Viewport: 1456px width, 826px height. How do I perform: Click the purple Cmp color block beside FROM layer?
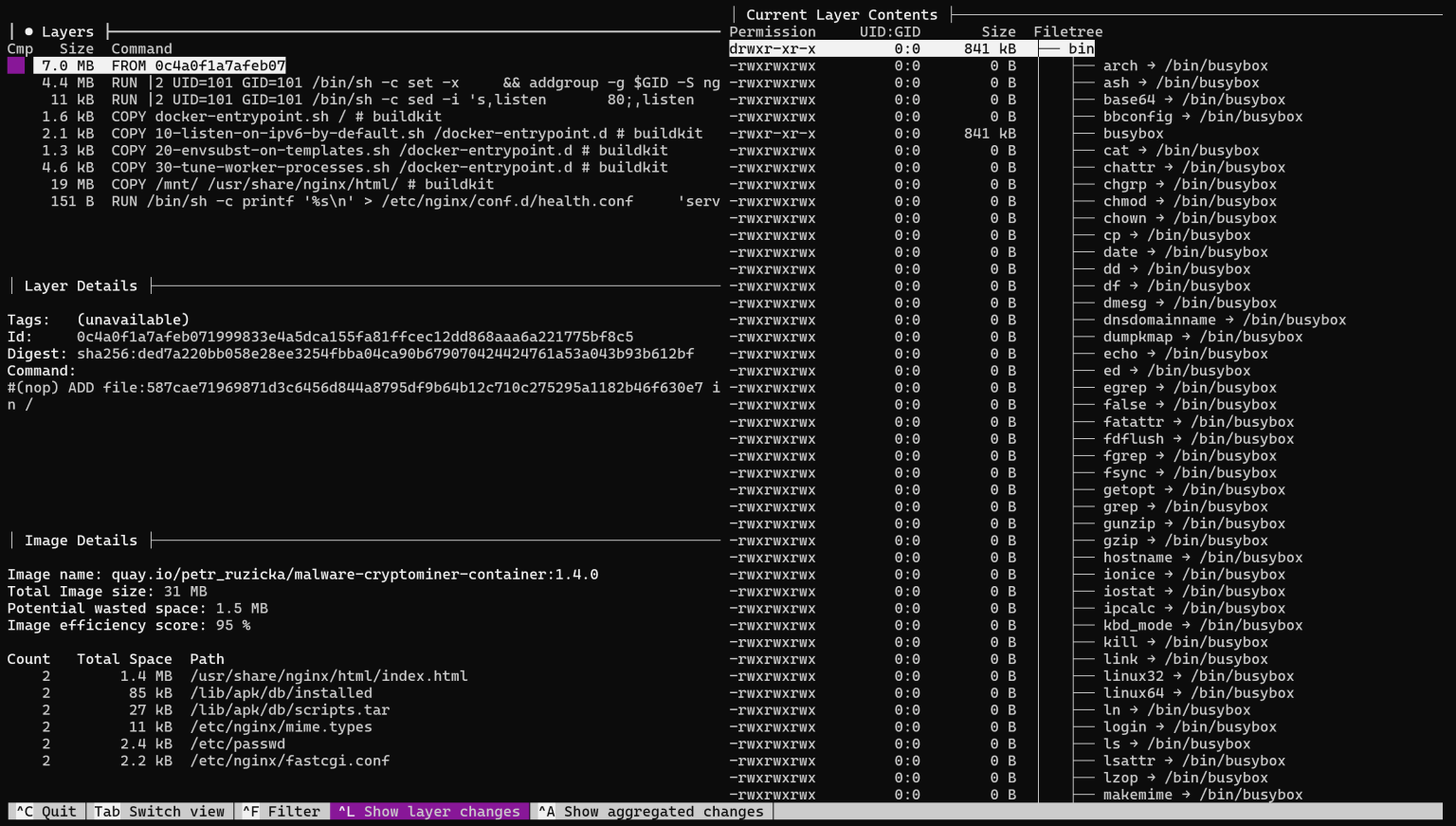pos(16,65)
